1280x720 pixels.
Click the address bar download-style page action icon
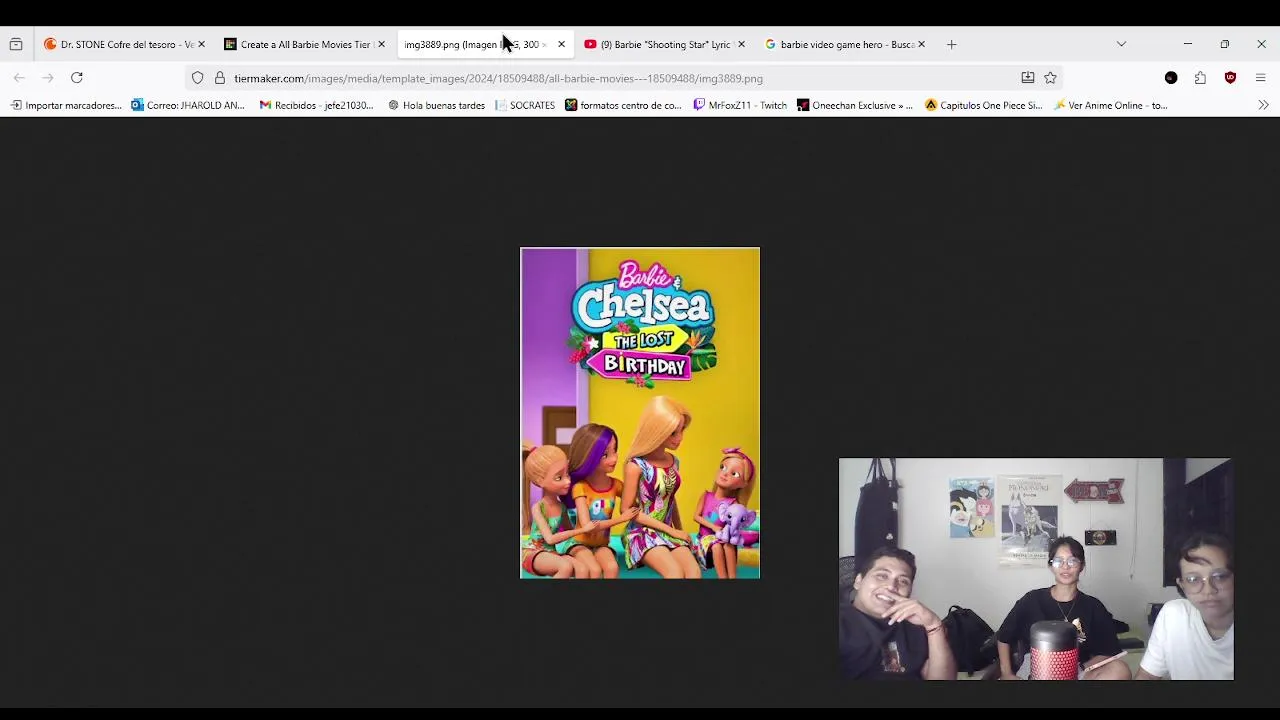(1027, 78)
